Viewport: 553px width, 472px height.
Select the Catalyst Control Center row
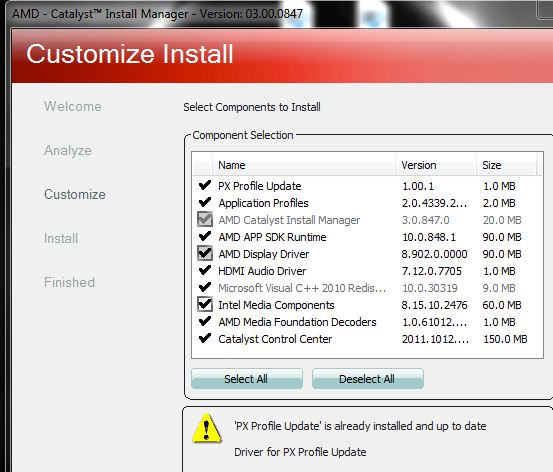click(367, 339)
